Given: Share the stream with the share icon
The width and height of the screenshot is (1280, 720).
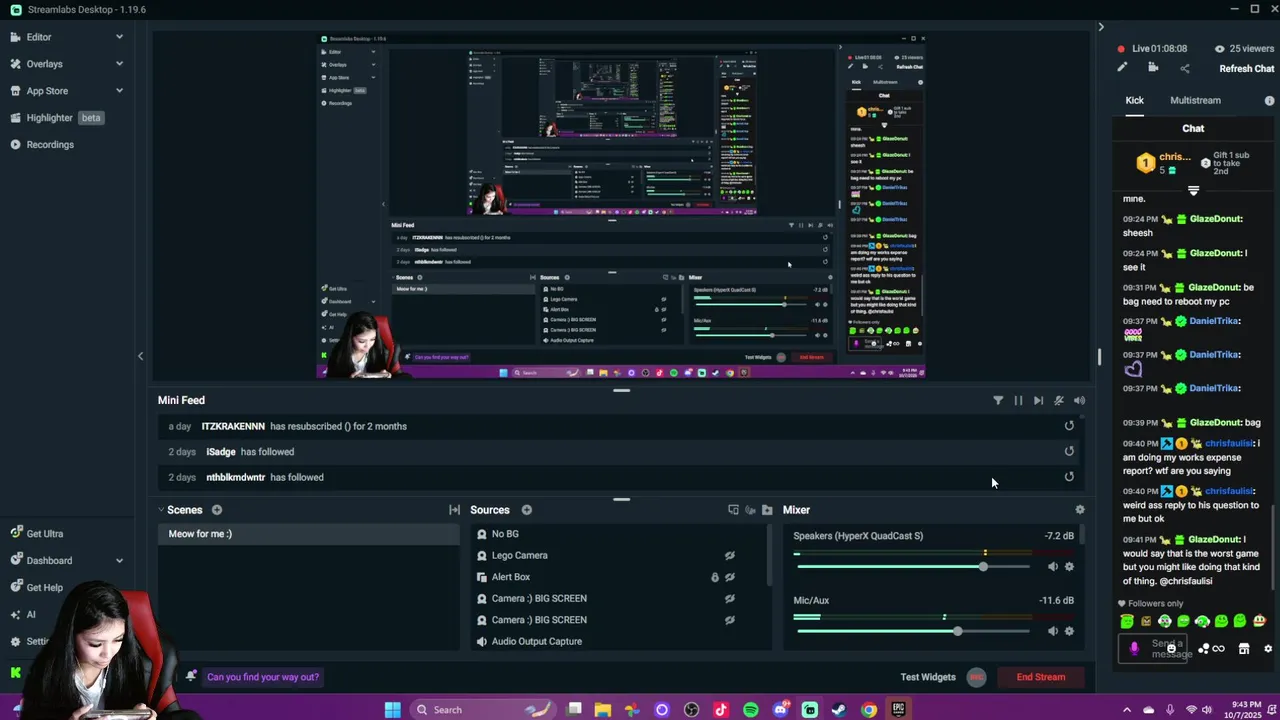Looking at the screenshot, I should click(1185, 68).
